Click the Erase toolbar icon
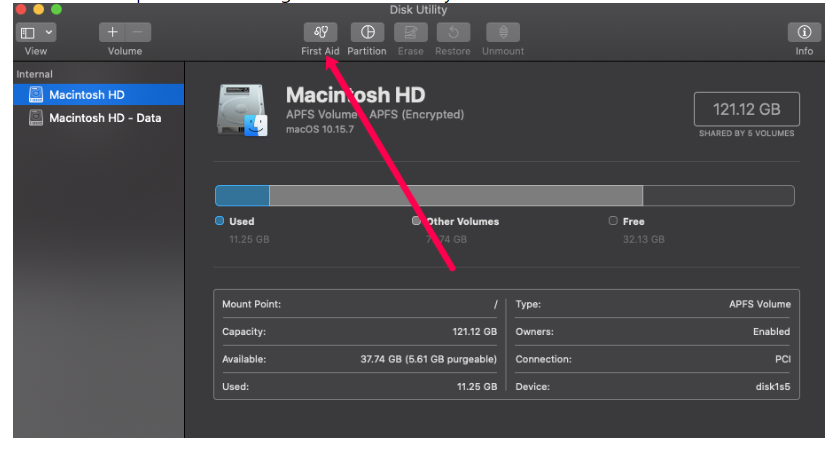Image resolution: width=839 pixels, height=452 pixels. pos(410,33)
